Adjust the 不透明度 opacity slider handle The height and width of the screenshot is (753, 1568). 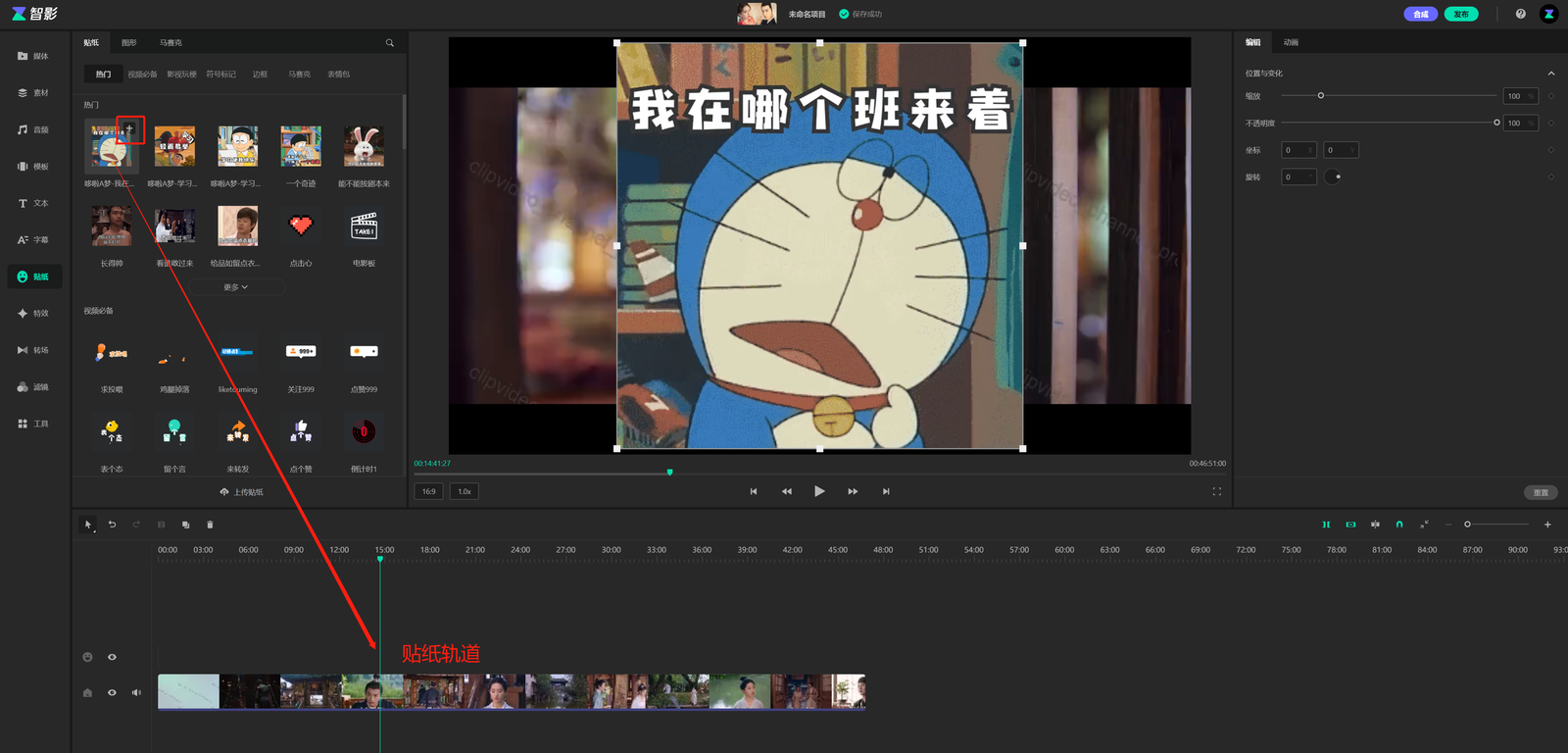[x=1496, y=123]
